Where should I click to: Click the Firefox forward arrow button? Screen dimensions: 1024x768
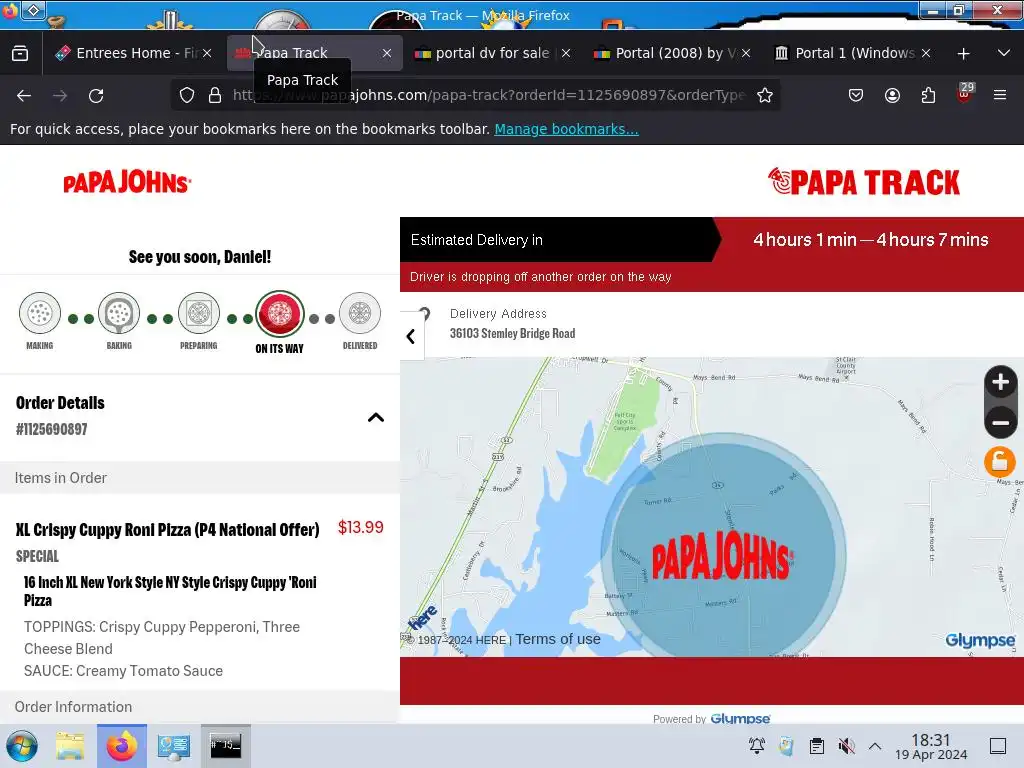[x=60, y=95]
